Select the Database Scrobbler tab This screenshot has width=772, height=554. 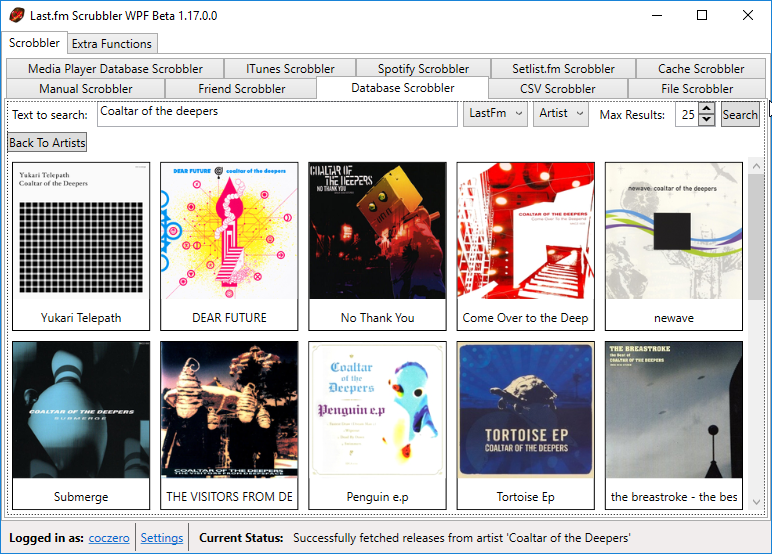point(403,88)
